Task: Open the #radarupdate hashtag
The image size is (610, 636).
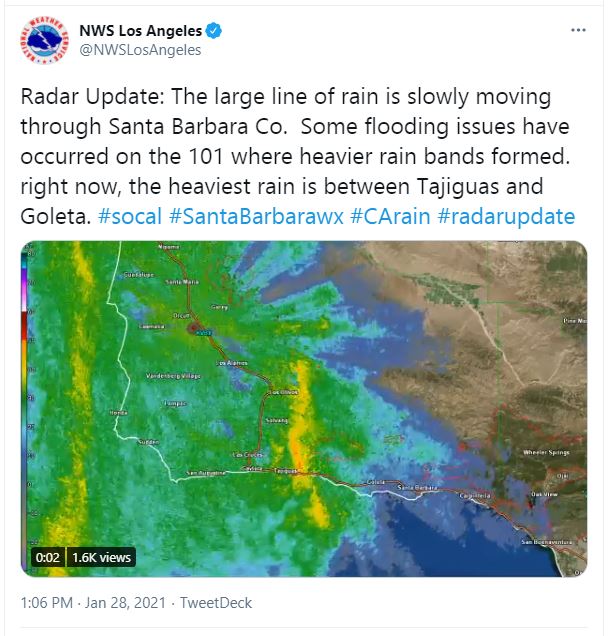Action: click(x=506, y=216)
